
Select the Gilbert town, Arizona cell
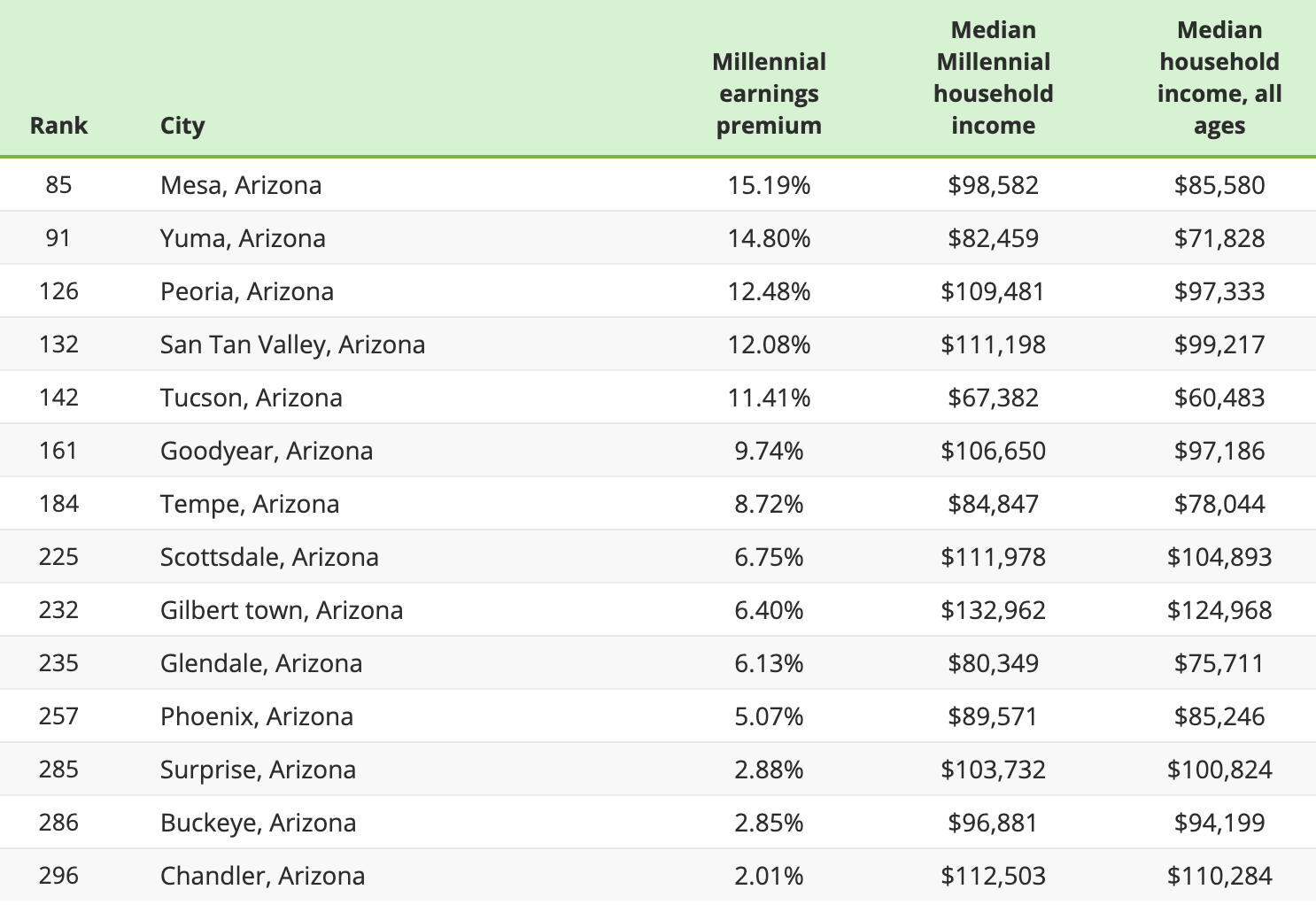click(282, 610)
